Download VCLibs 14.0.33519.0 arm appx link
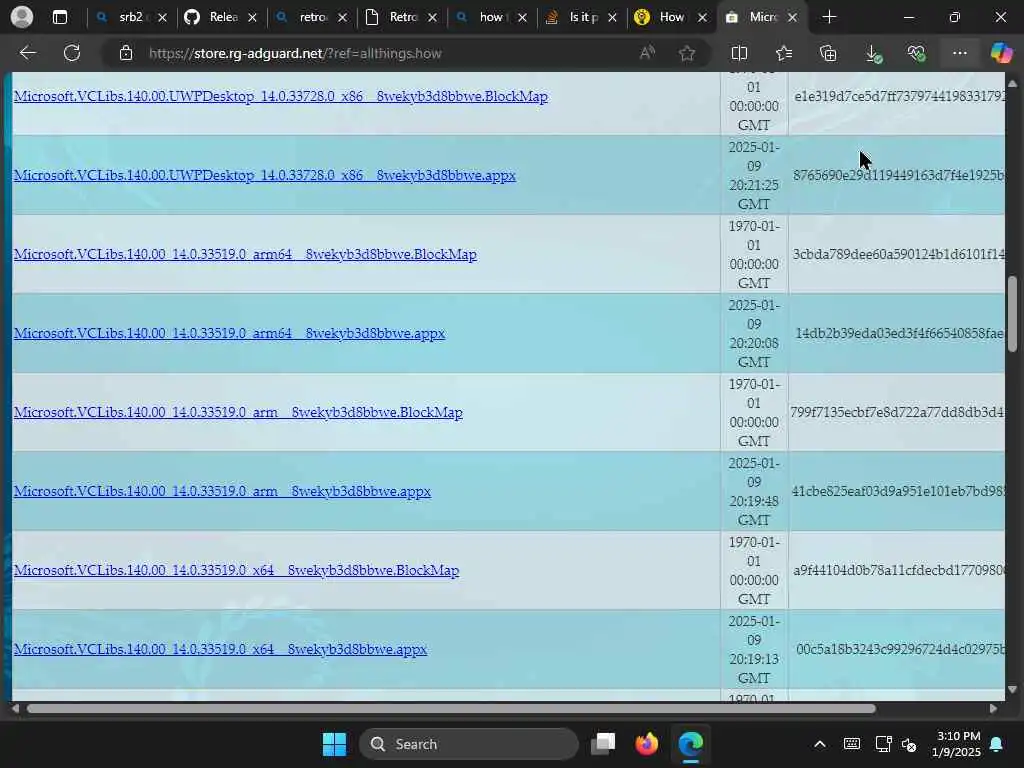Screen dimensions: 1024x768 click(222, 492)
